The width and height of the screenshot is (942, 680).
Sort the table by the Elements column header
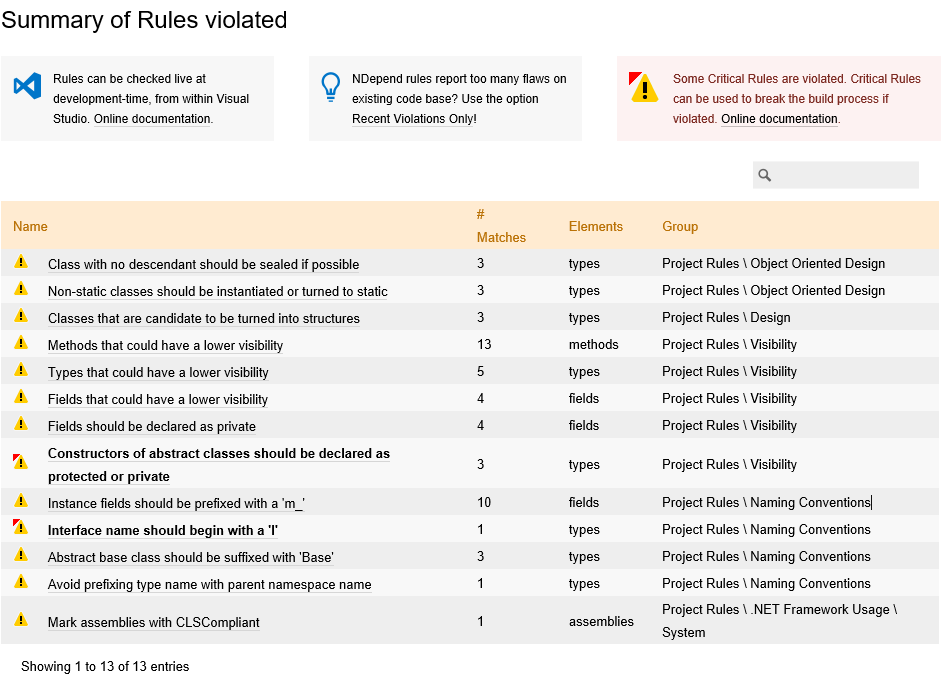pyautogui.click(x=595, y=226)
